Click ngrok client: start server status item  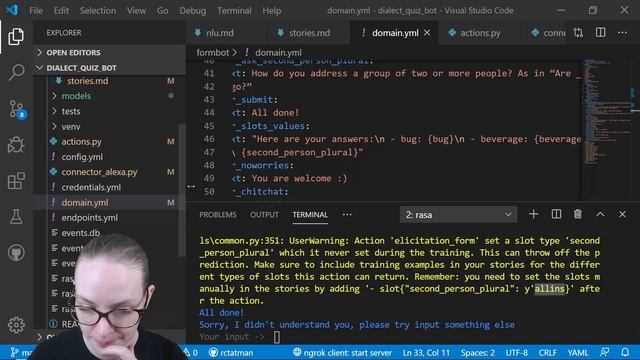point(342,353)
